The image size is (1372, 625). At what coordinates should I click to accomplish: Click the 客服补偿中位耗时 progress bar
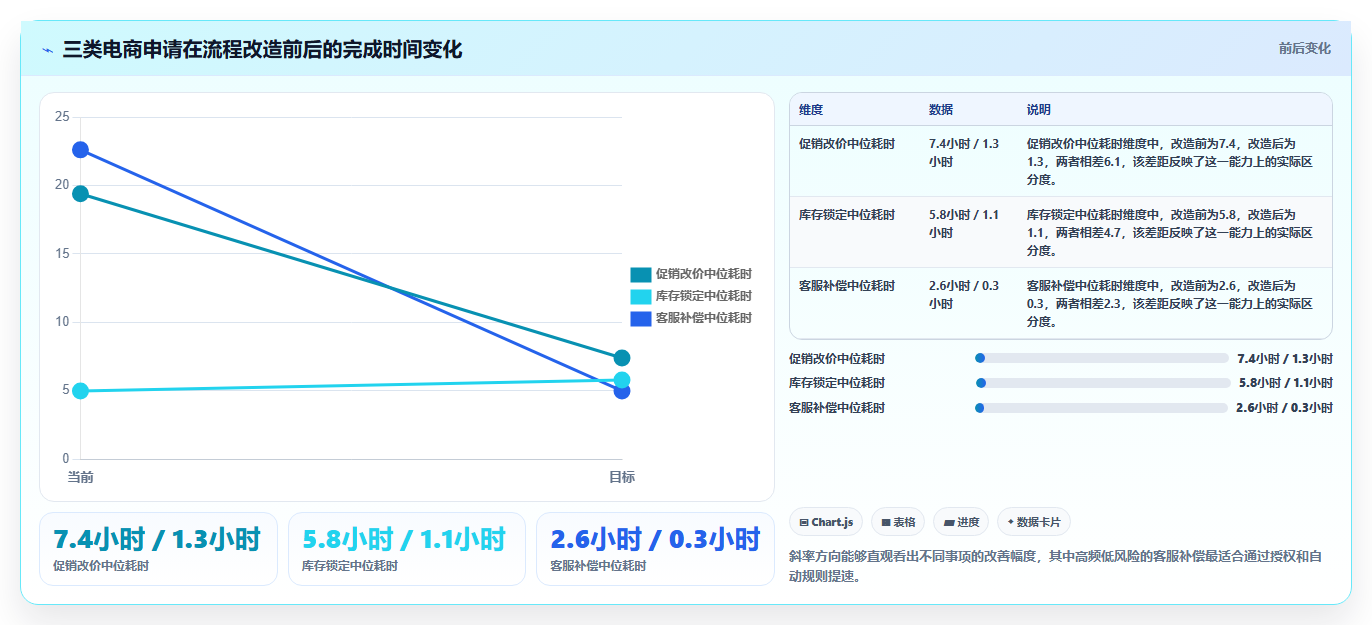pos(1101,408)
